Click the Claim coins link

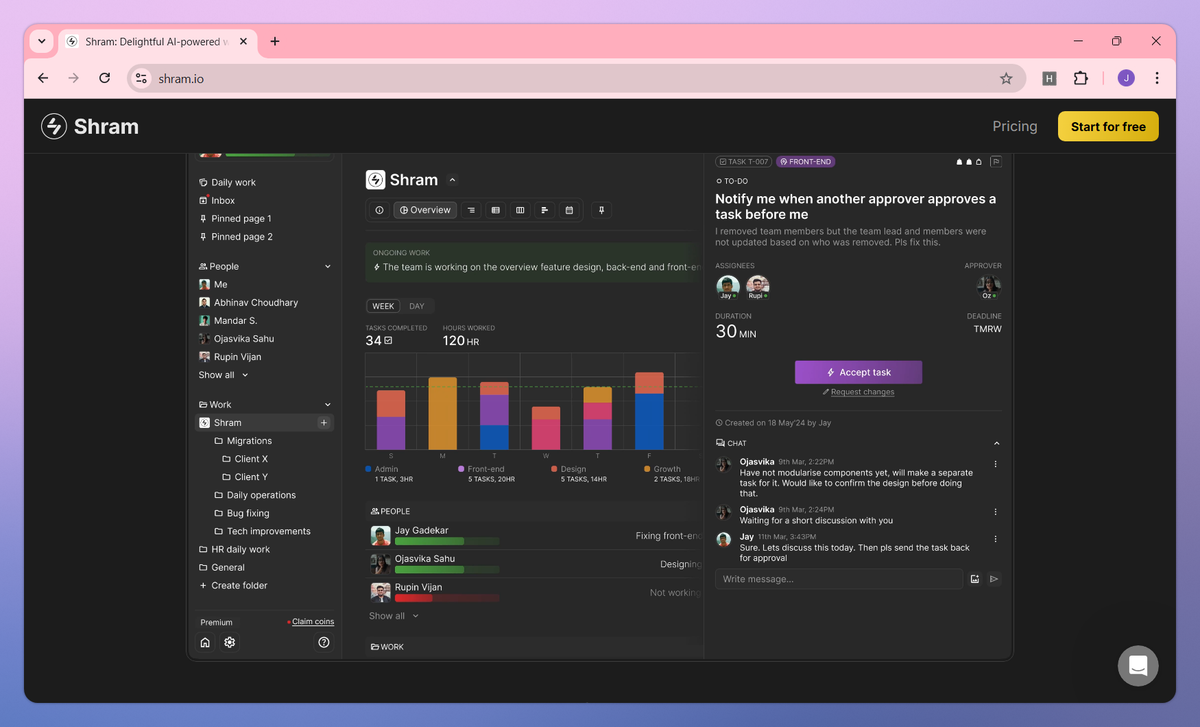coord(312,622)
